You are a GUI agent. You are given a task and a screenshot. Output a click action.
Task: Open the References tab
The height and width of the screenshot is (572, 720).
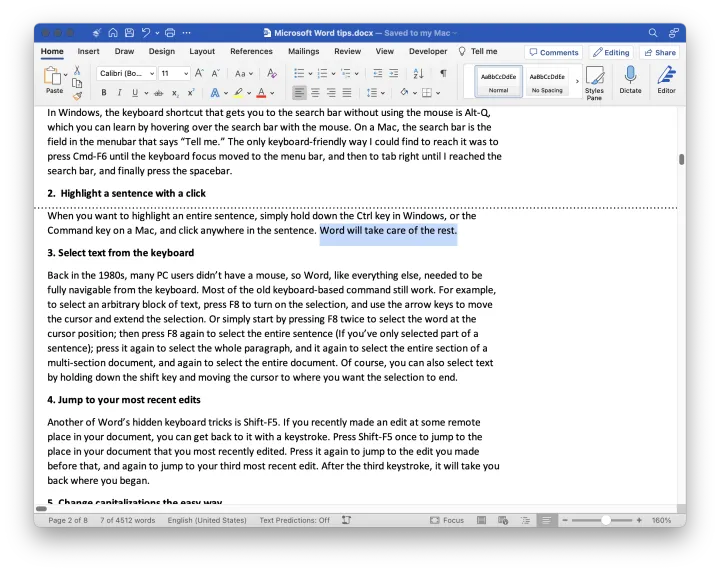pyautogui.click(x=251, y=52)
